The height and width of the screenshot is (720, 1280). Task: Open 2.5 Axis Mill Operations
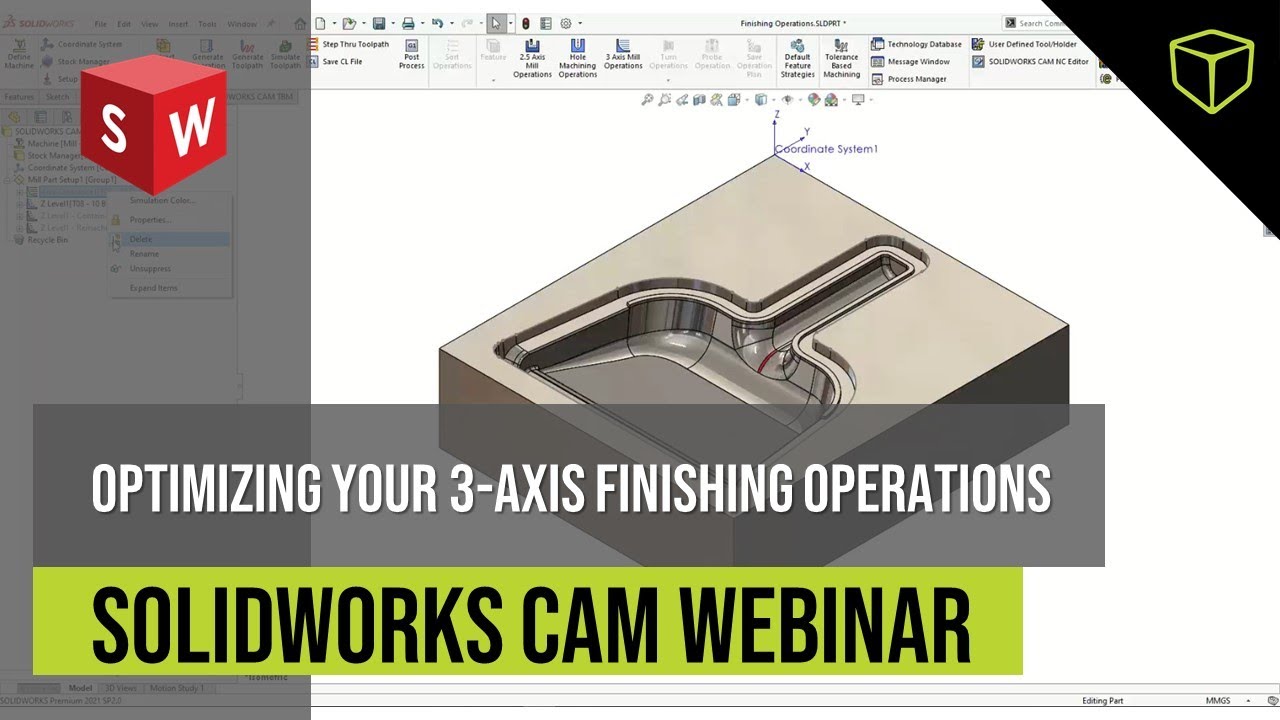pos(532,58)
